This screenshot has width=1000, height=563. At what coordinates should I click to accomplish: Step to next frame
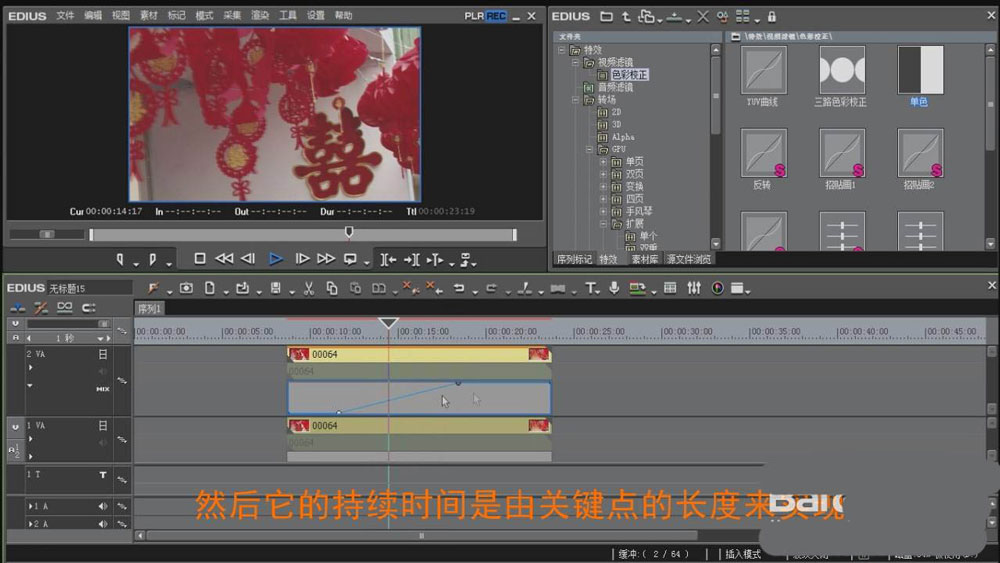302,258
